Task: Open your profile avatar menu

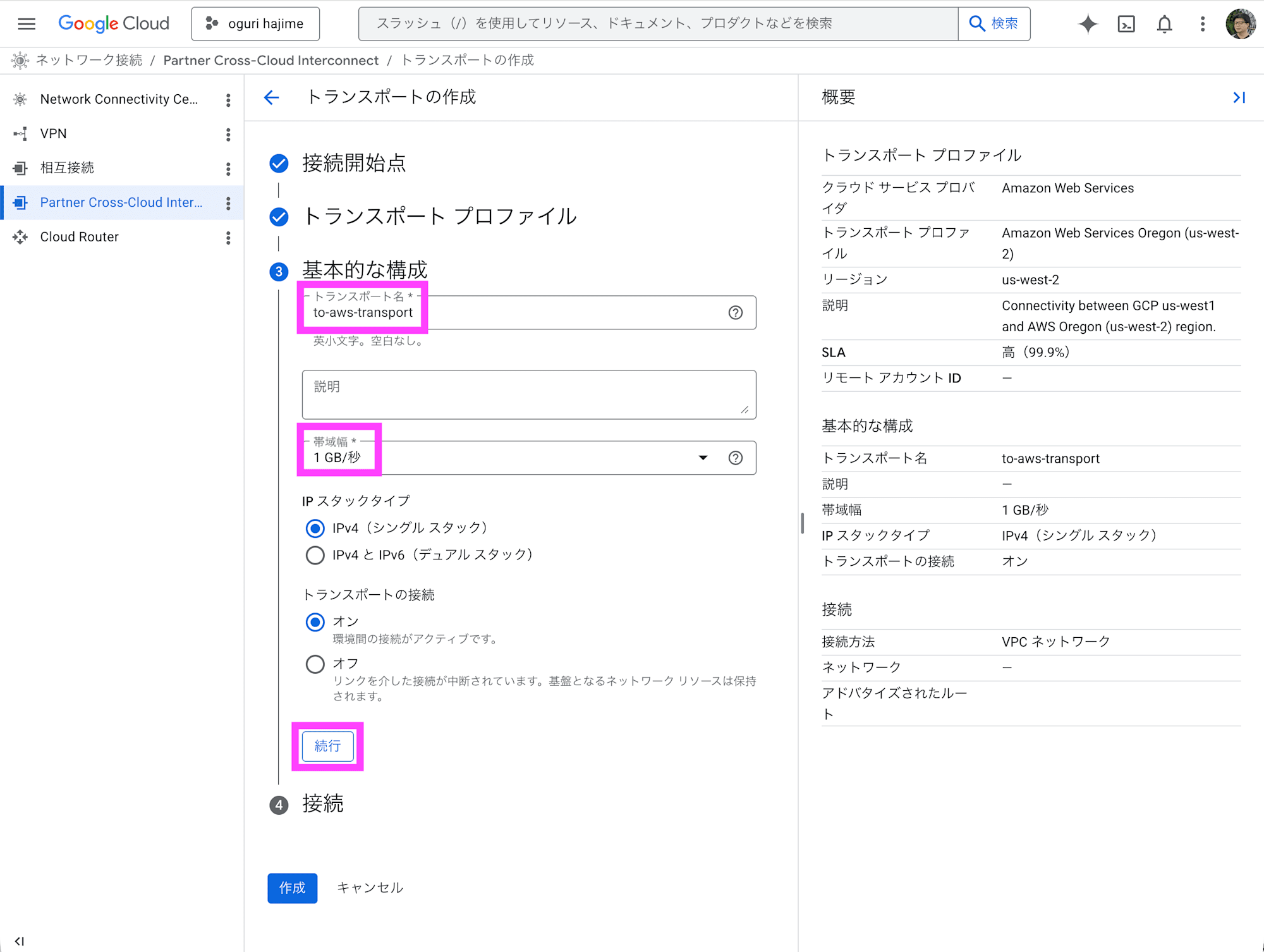Action: pyautogui.click(x=1241, y=23)
